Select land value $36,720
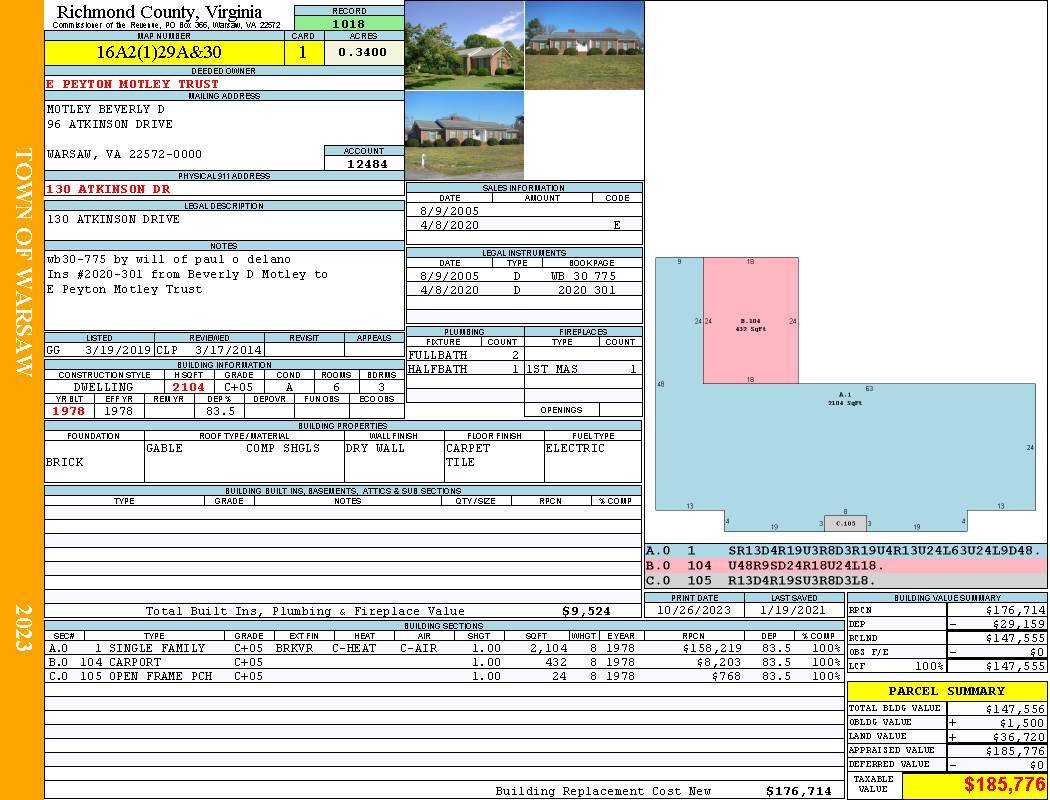This screenshot has width=1050, height=800. (x=1019, y=737)
